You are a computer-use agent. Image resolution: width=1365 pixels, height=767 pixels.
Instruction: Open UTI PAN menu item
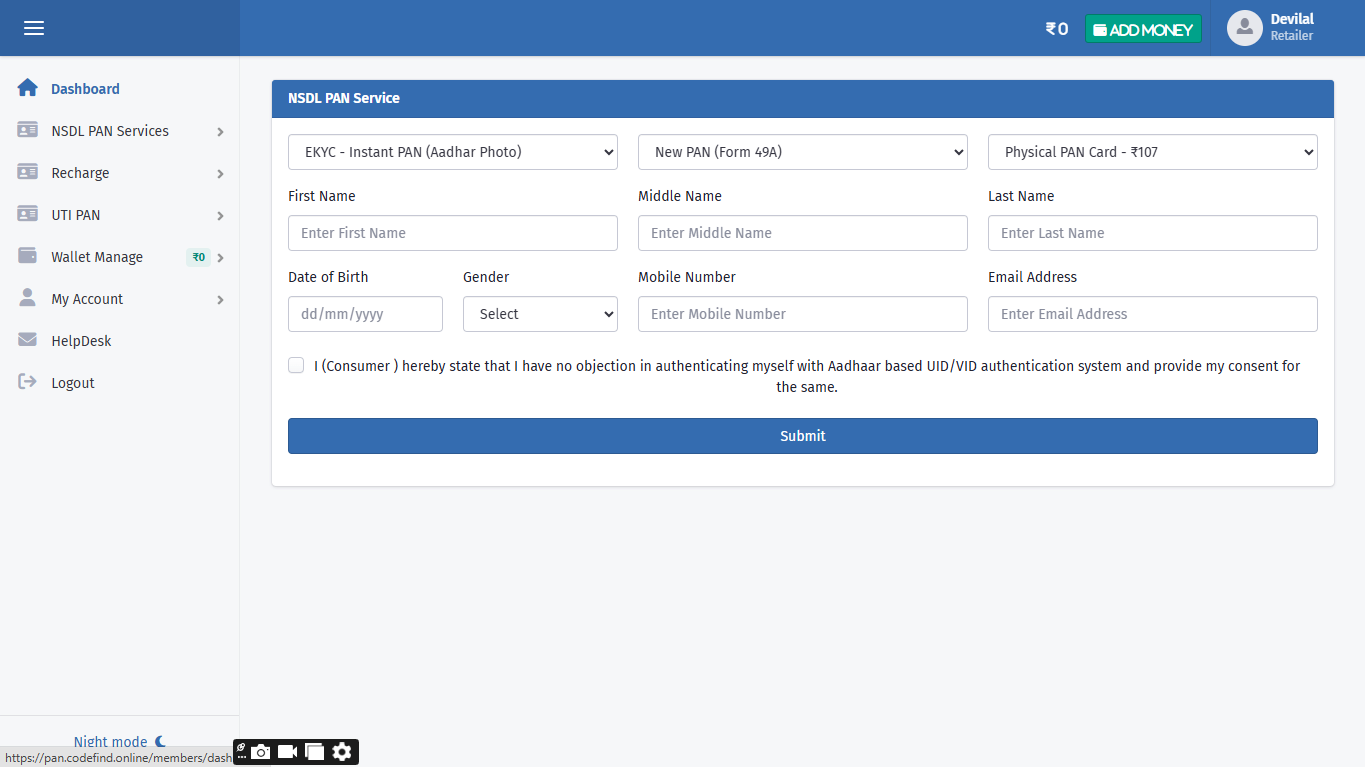(x=76, y=215)
